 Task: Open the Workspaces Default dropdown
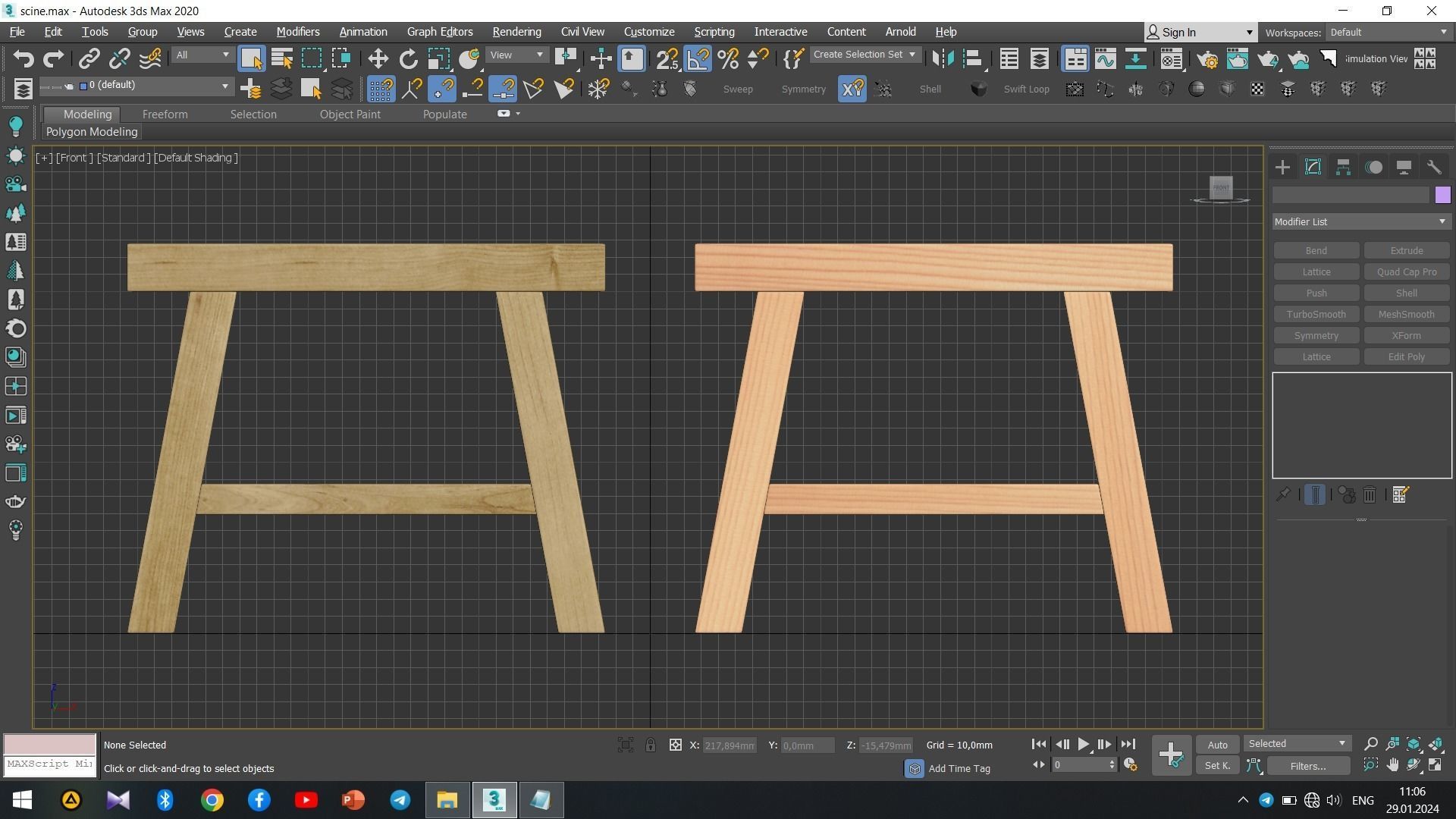tap(1389, 33)
